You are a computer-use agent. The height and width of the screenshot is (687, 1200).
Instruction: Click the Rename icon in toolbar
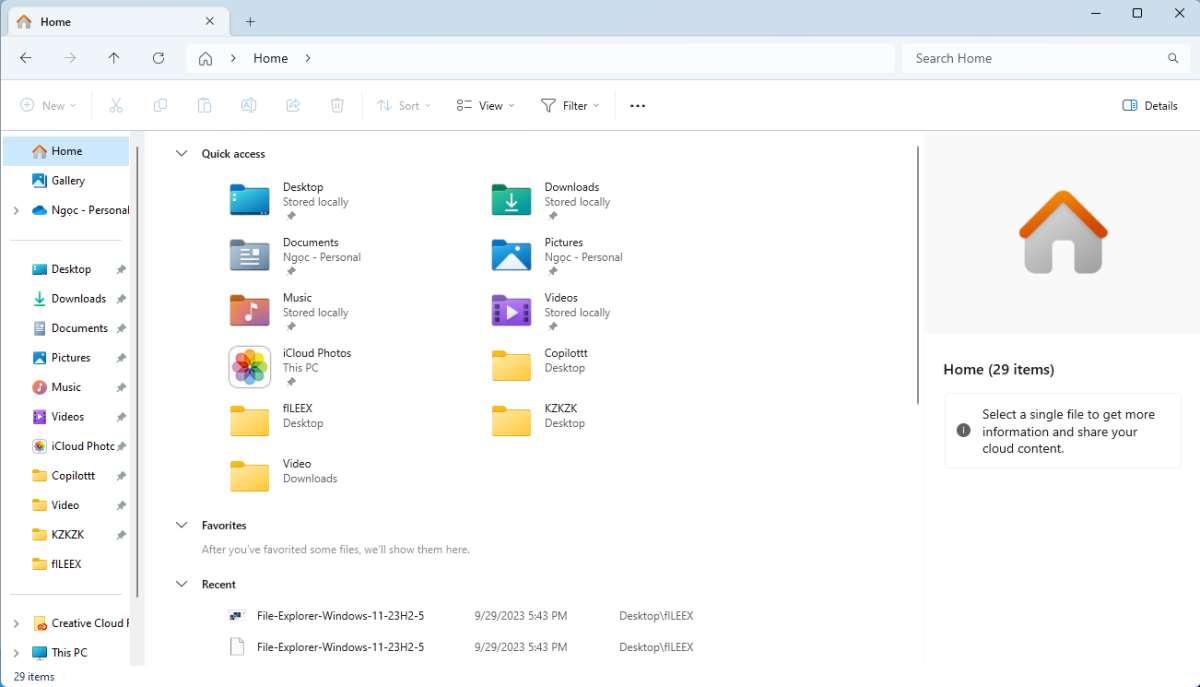249,105
